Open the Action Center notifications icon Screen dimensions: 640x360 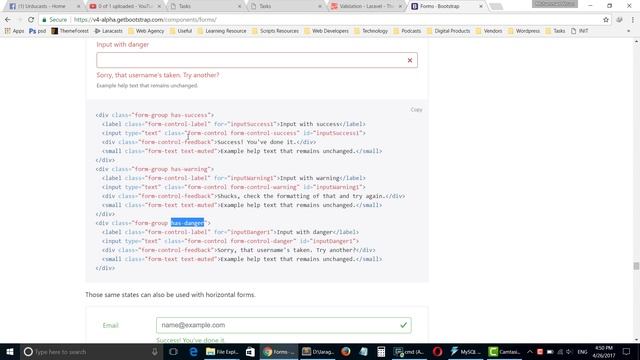coord(627,352)
